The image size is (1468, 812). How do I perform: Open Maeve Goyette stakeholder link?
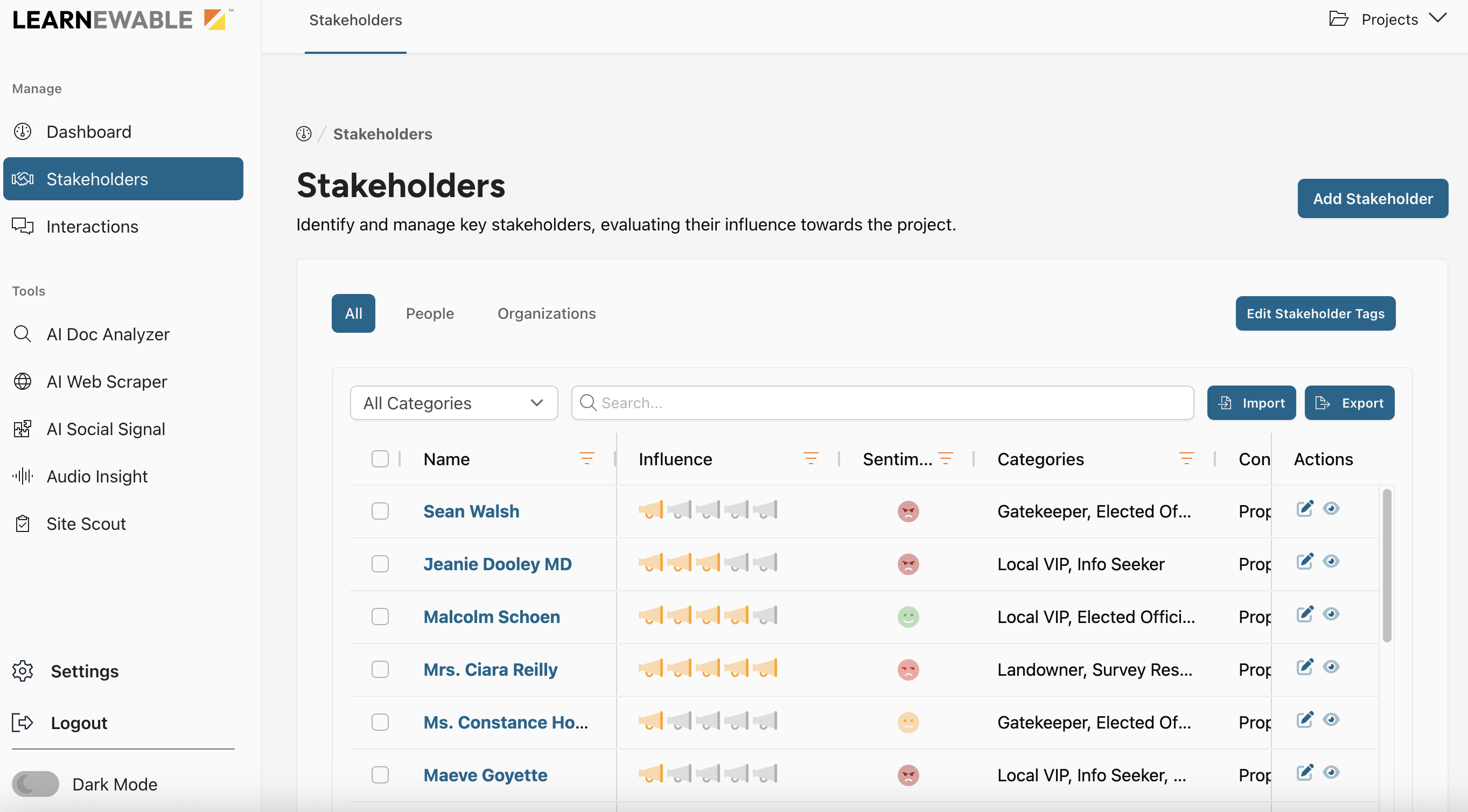[485, 775]
